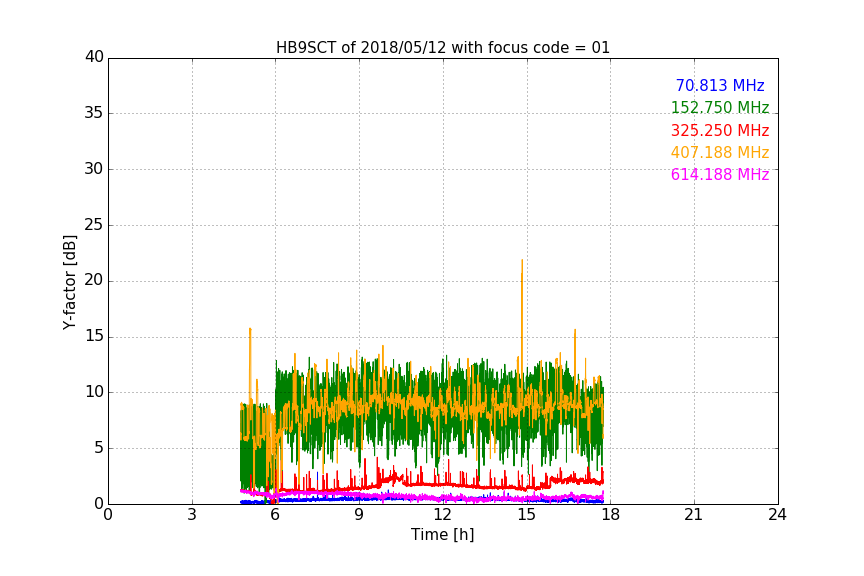Select the 70.813 MHz legend label
This screenshot has width=864, height=576.
720,86
